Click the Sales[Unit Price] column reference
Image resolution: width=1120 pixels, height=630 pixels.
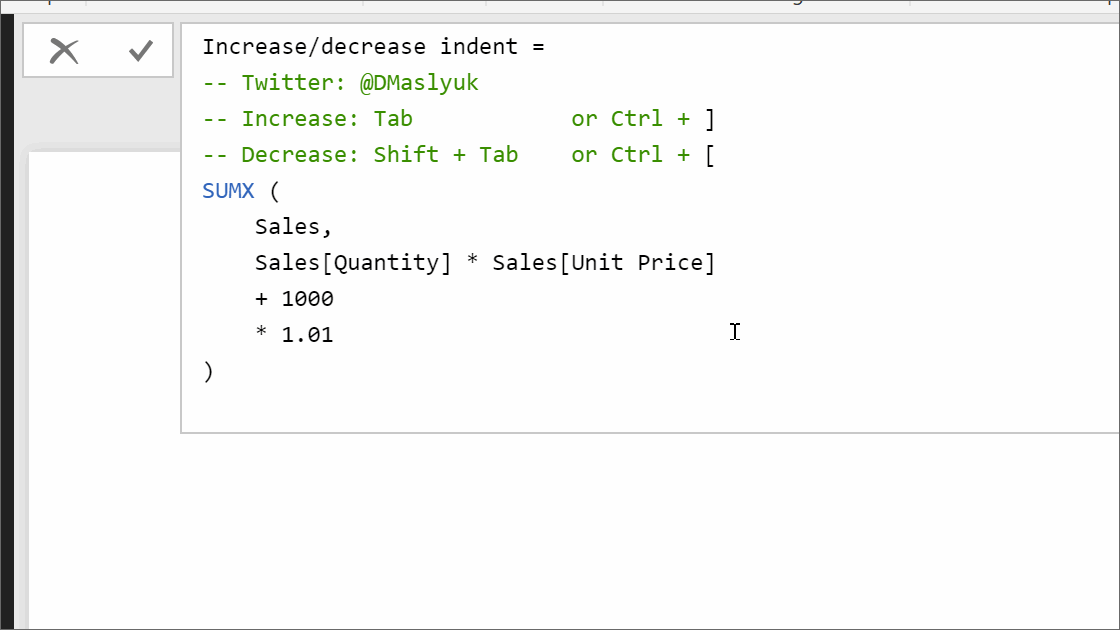click(x=600, y=262)
